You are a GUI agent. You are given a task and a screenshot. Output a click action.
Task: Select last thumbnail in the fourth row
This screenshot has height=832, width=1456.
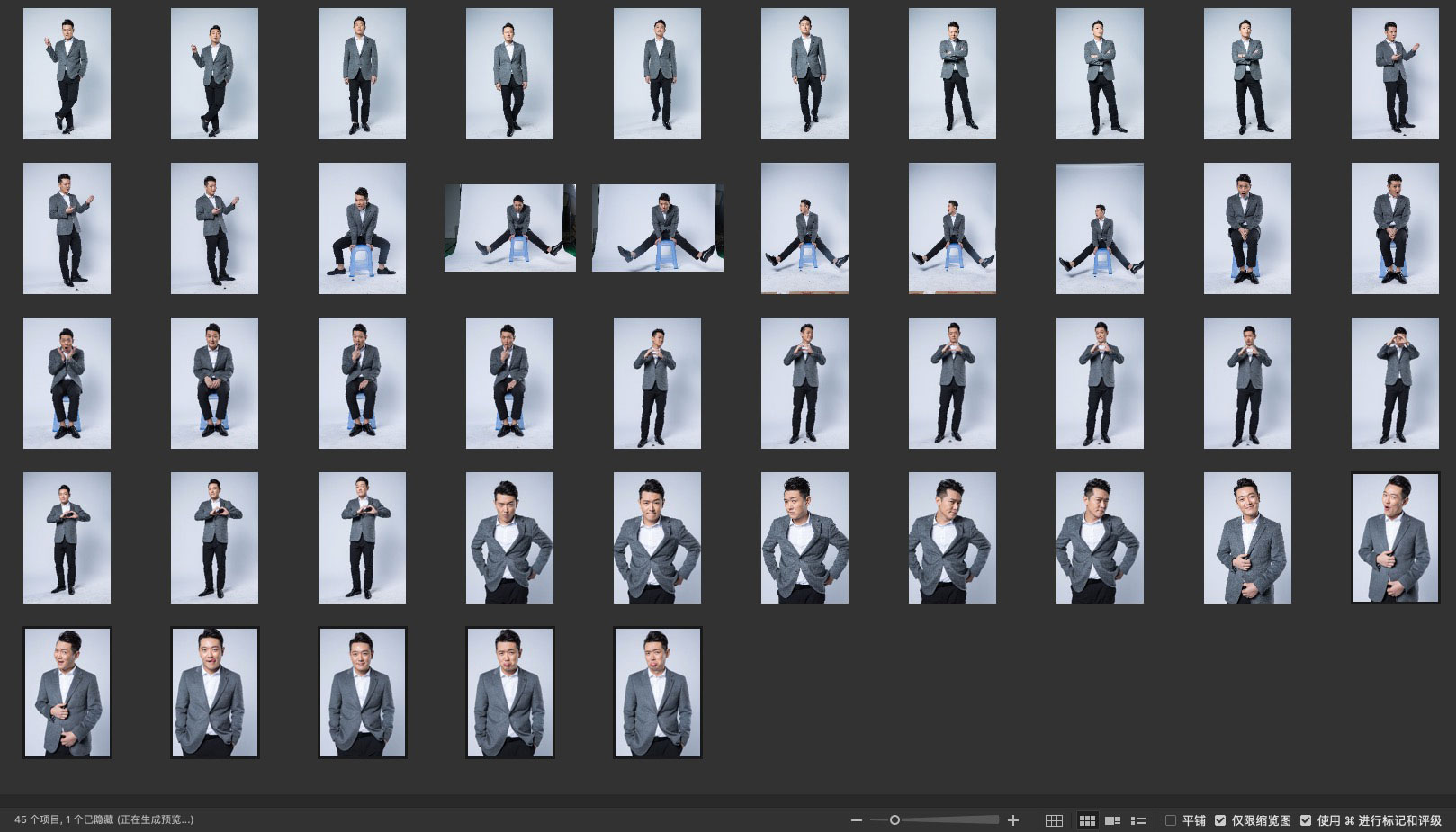click(1395, 538)
